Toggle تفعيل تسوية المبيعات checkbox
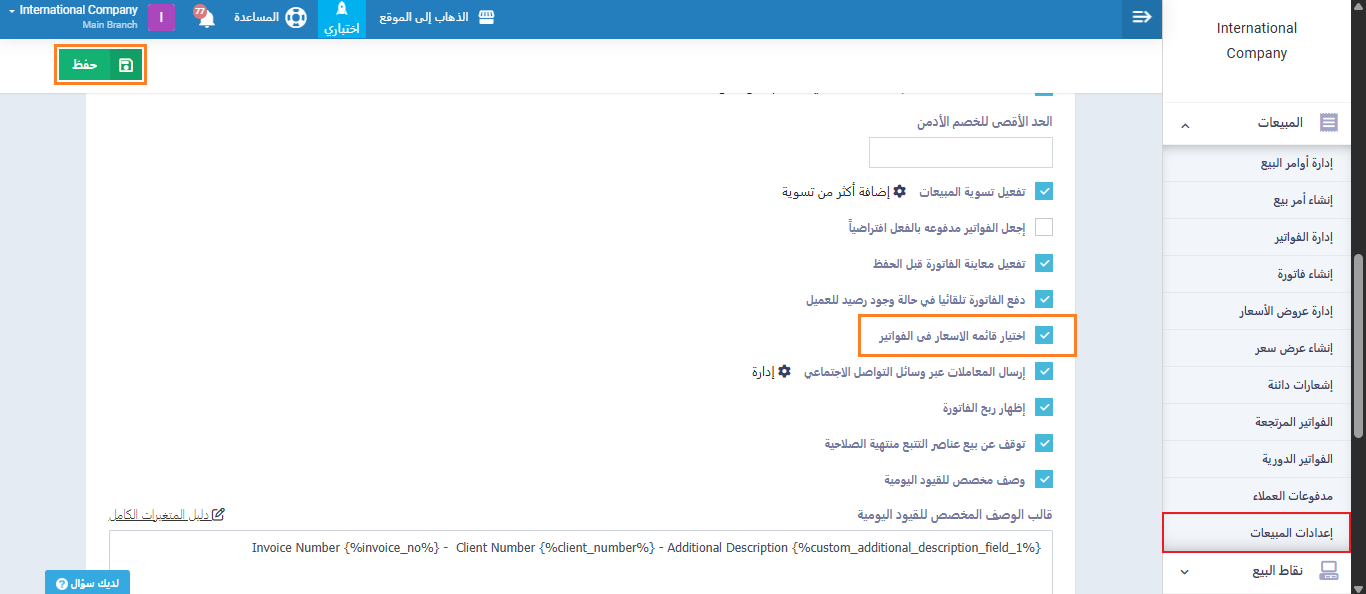 coord(1044,191)
